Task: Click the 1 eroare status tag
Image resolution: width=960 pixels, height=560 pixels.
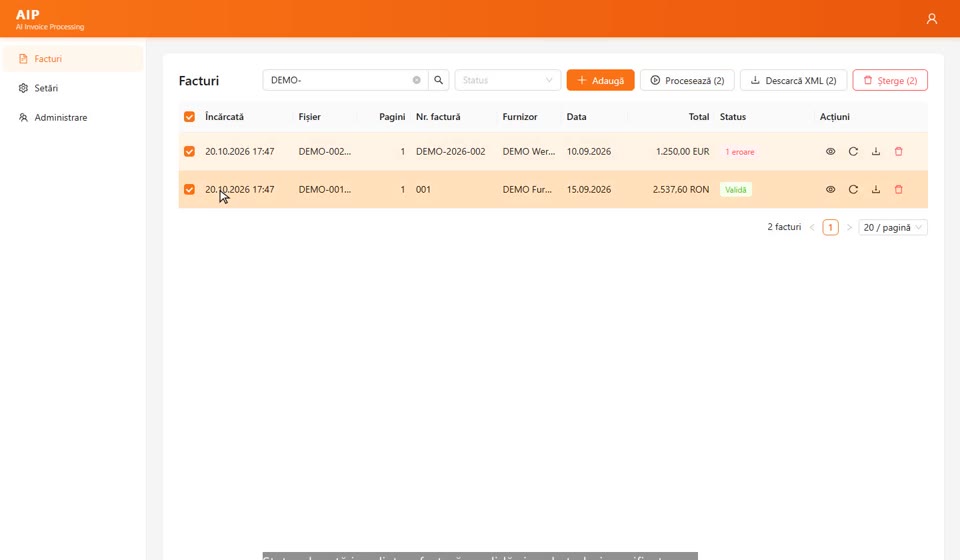Action: pos(740,152)
